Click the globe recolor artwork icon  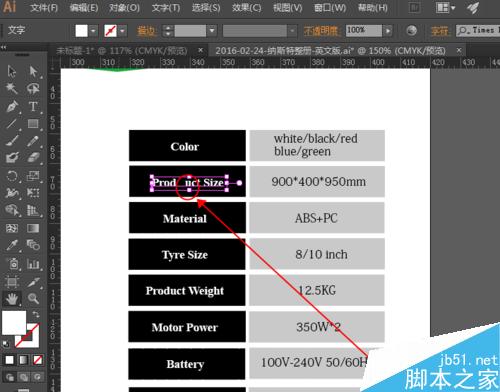point(412,31)
